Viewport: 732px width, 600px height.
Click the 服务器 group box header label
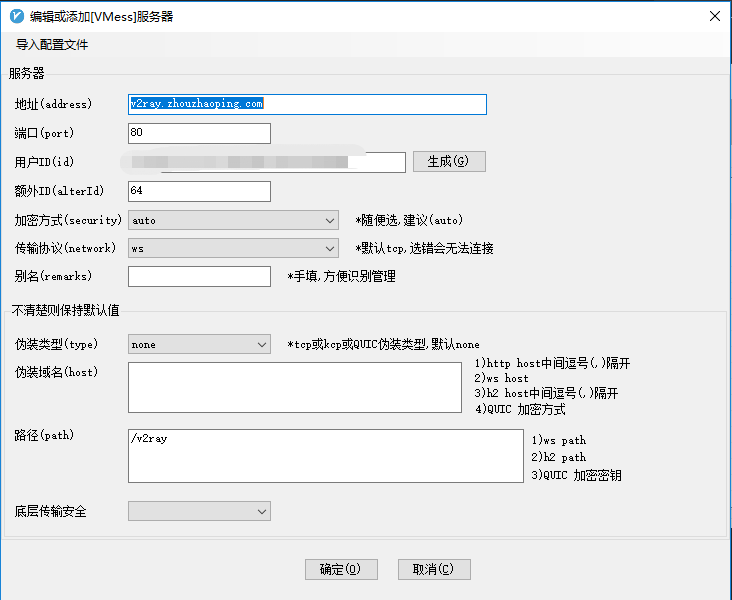click(27, 73)
